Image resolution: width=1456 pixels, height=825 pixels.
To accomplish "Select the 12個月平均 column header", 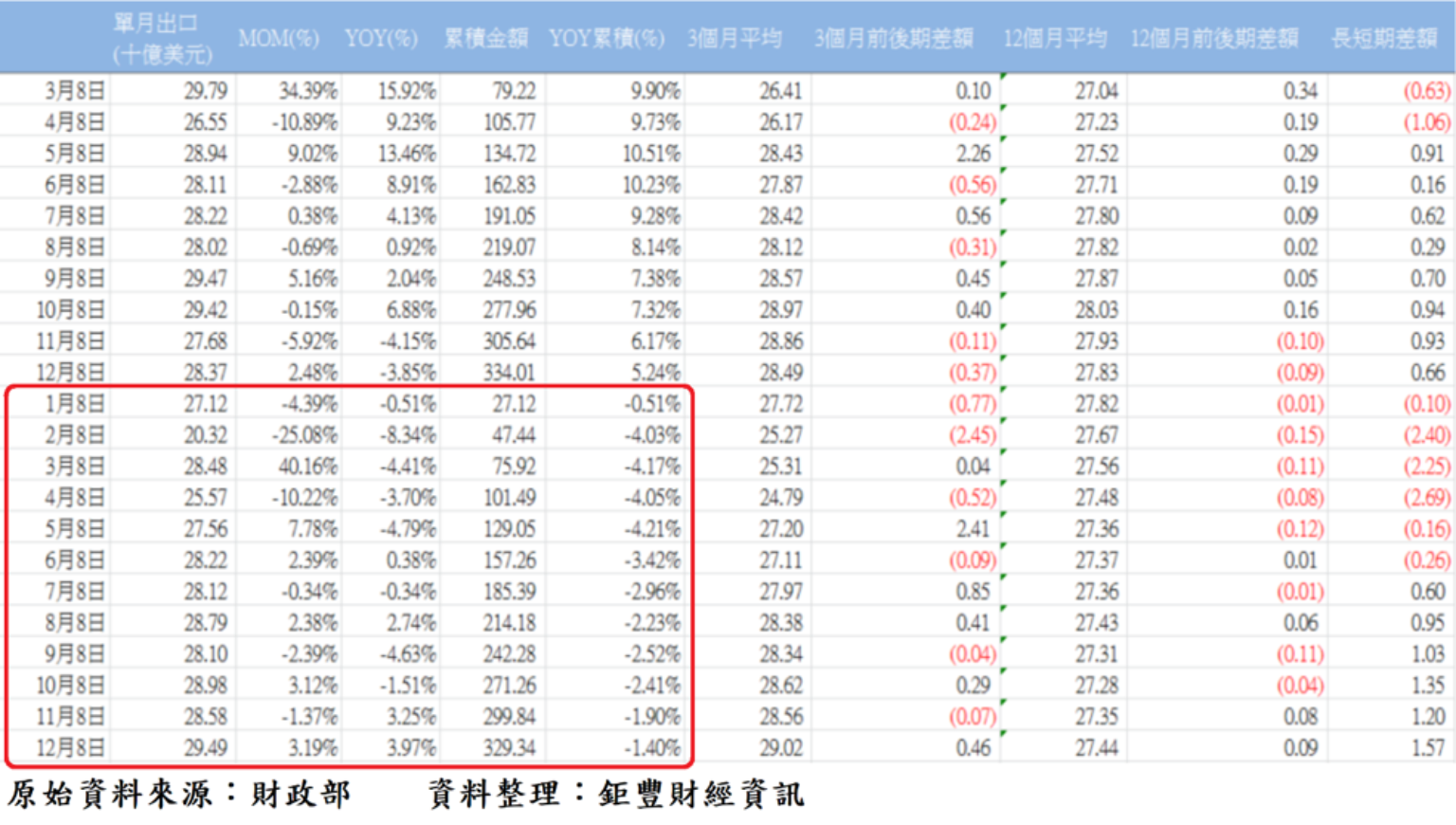I will pyautogui.click(x=1055, y=39).
